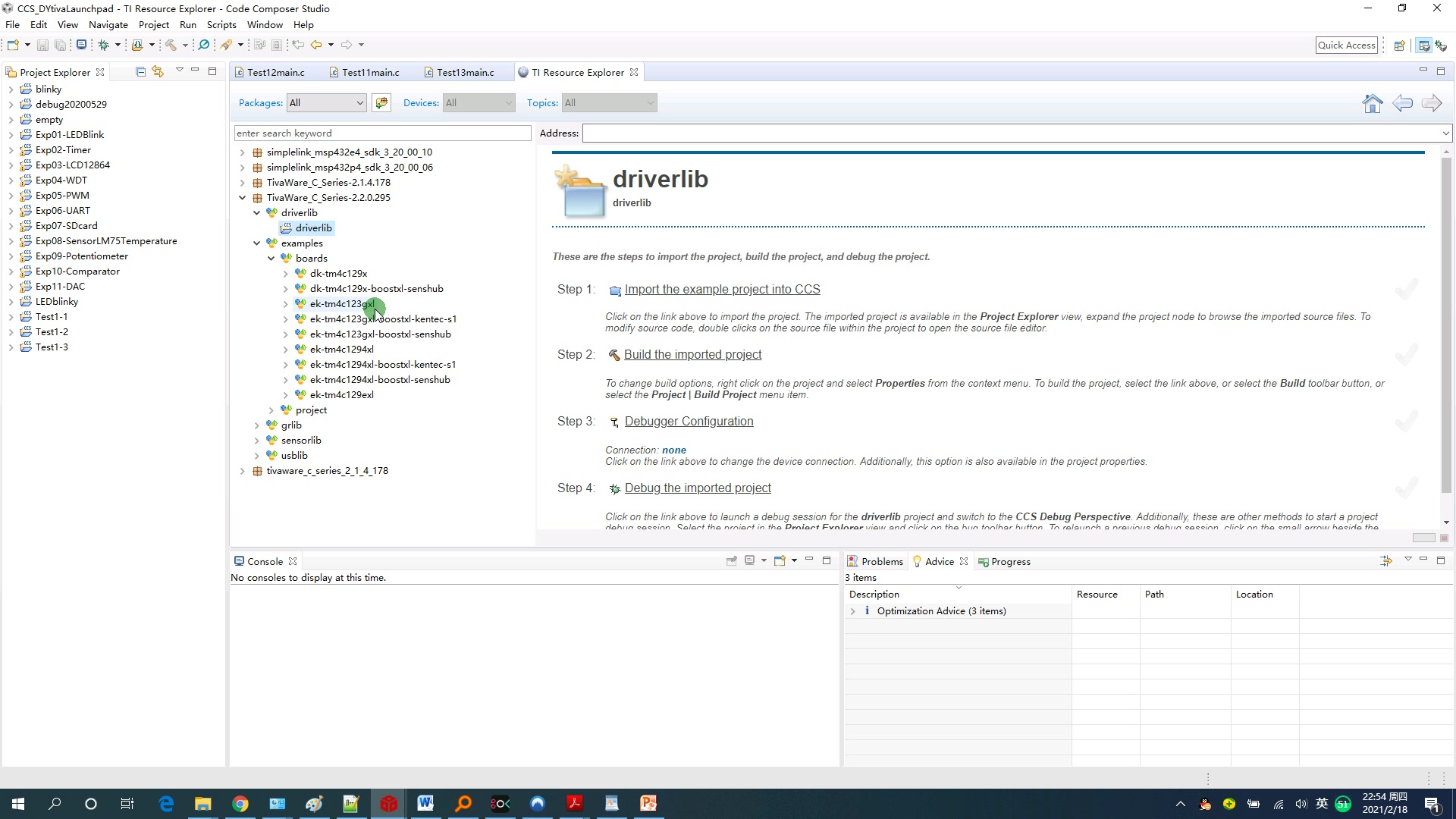Open the terminal monitor toolbar icon
This screenshot has height=819, width=1456.
click(x=81, y=45)
